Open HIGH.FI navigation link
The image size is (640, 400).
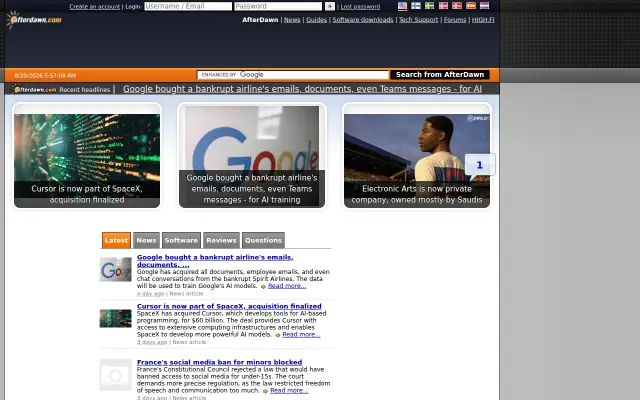tap(483, 20)
